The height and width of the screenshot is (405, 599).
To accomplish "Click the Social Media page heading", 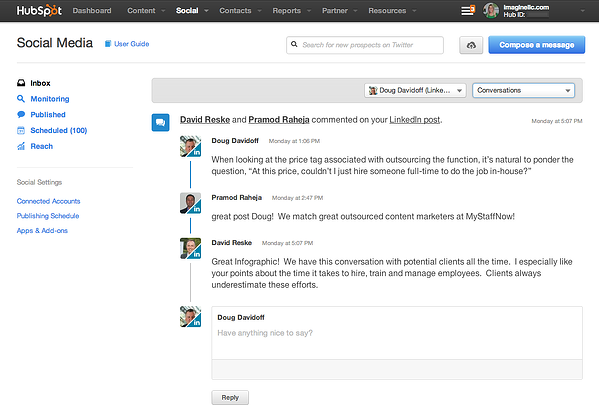I will [x=55, y=43].
